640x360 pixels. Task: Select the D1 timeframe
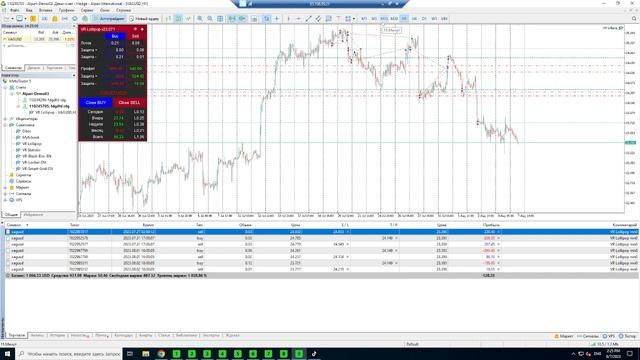point(424,18)
